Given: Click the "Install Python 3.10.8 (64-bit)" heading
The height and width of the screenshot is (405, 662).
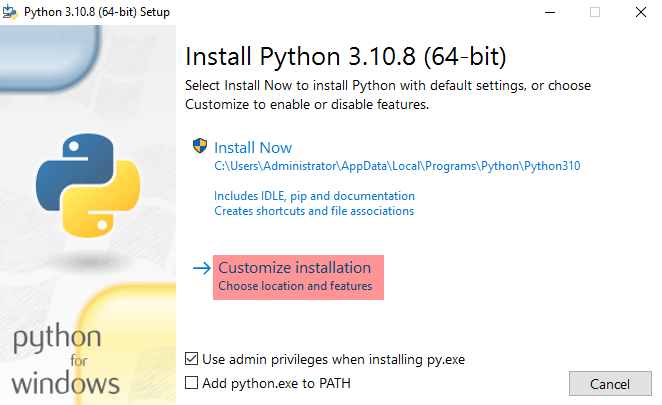Looking at the screenshot, I should pyautogui.click(x=346, y=54).
